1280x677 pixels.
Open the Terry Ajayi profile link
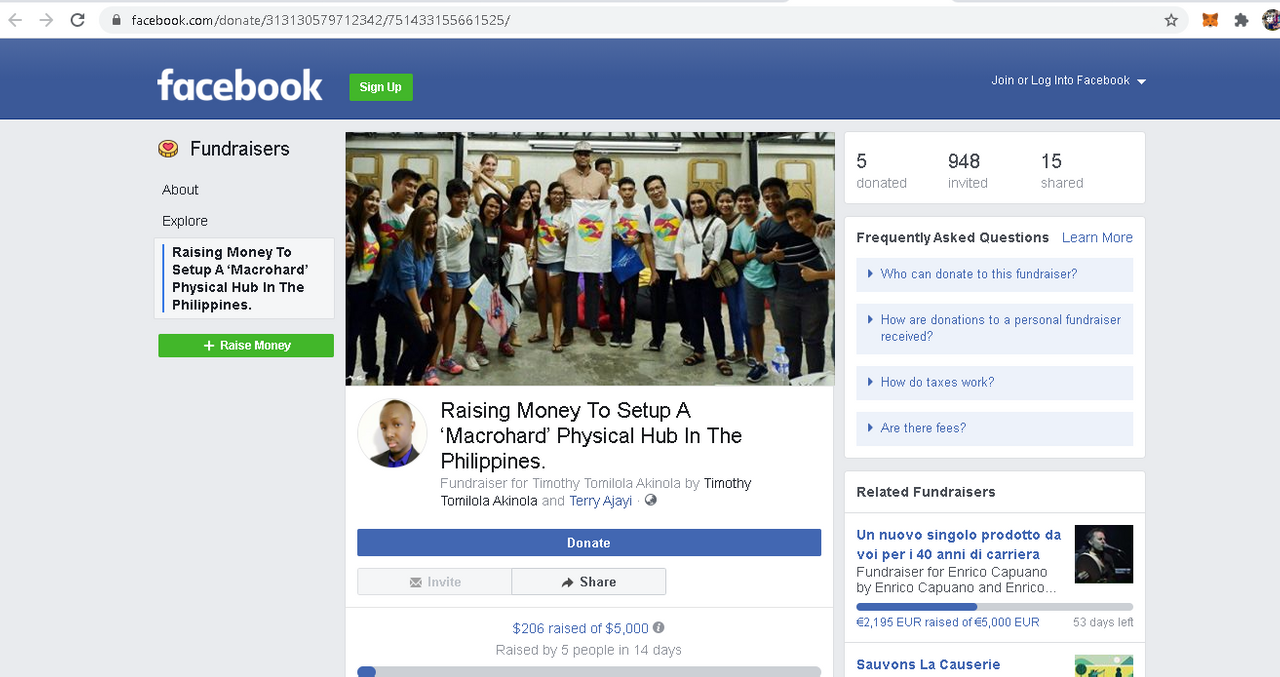[x=601, y=501]
